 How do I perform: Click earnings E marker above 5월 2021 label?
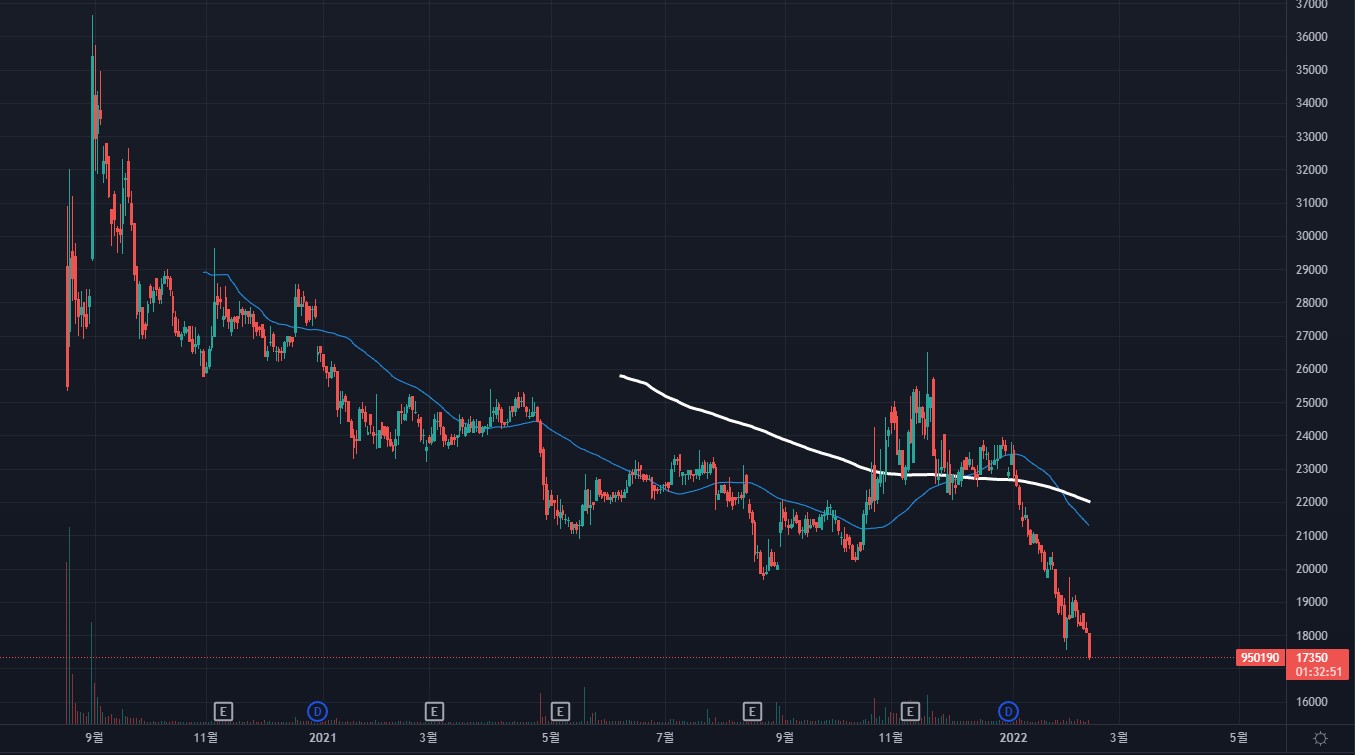pyautogui.click(x=560, y=711)
